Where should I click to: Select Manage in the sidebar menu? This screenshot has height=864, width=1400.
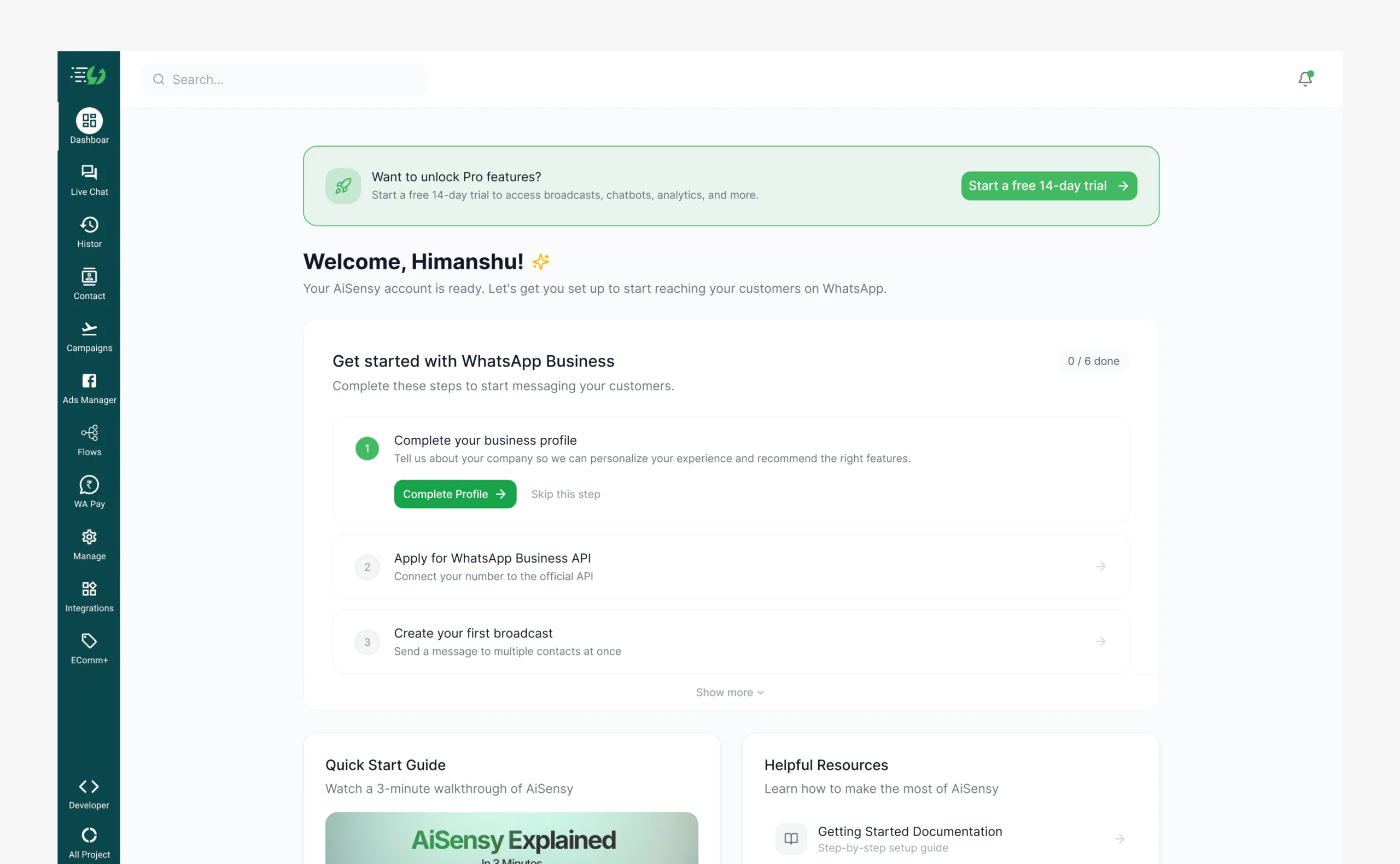click(89, 544)
